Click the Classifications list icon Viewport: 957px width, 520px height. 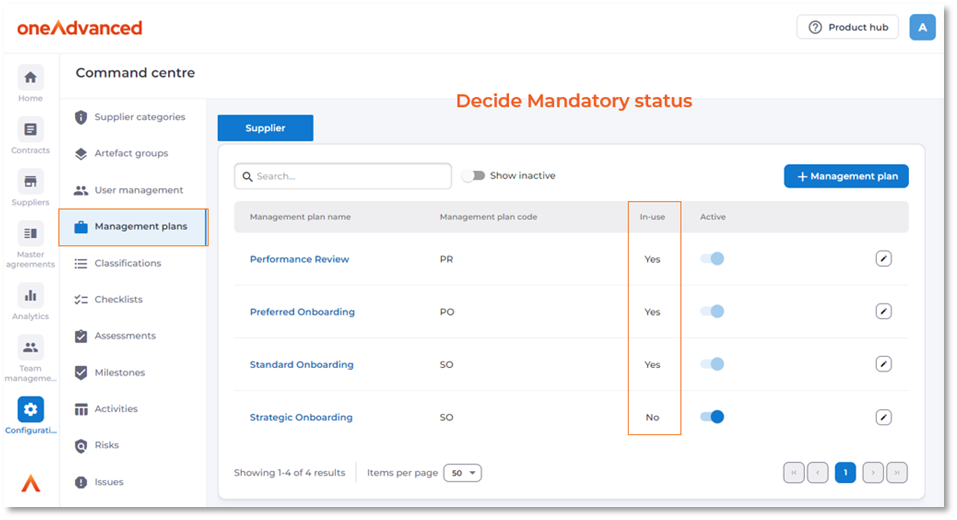(81, 264)
